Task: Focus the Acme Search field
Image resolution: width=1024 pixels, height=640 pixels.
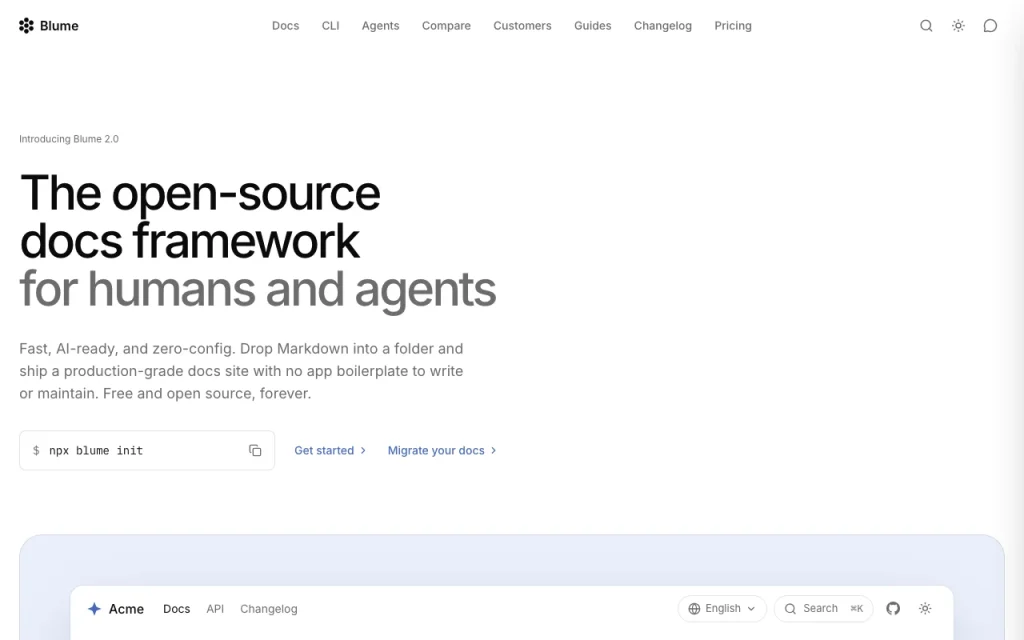Action: click(823, 609)
